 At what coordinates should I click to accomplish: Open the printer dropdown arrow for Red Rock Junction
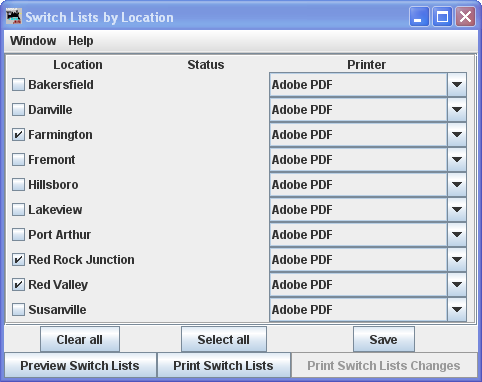pyautogui.click(x=457, y=260)
